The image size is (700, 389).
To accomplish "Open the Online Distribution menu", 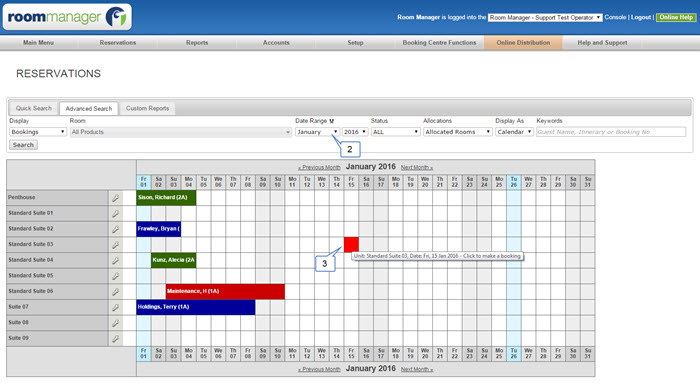I will coord(523,42).
